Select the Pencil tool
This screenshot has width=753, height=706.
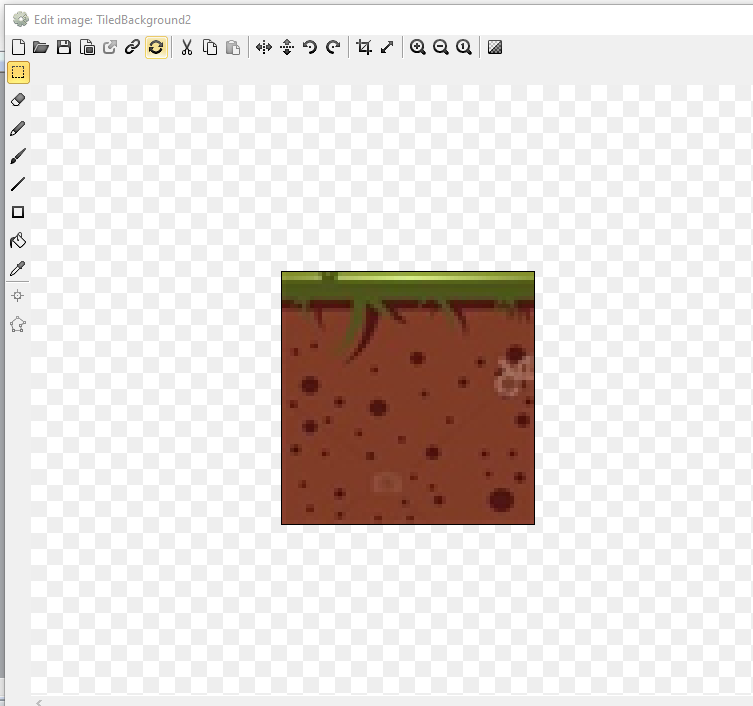(18, 128)
